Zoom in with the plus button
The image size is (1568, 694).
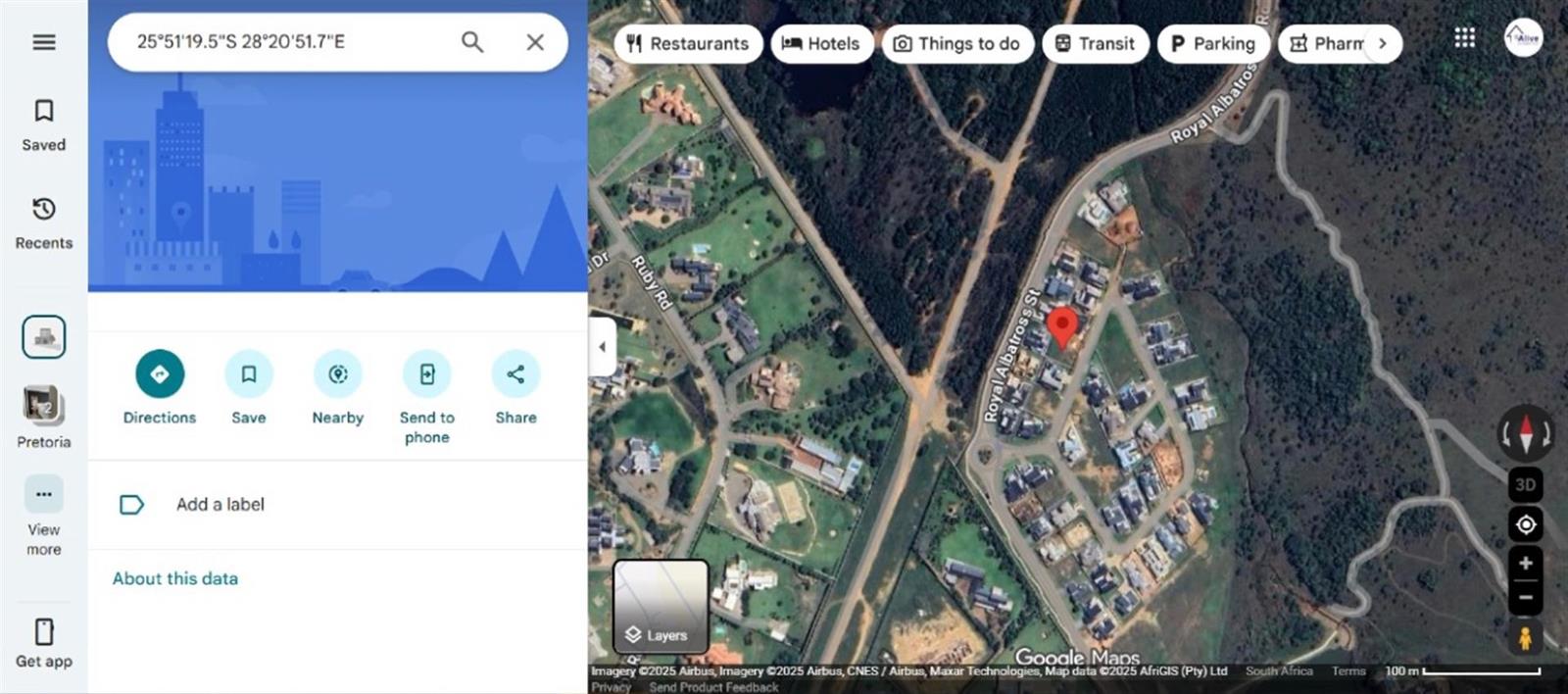click(1526, 563)
